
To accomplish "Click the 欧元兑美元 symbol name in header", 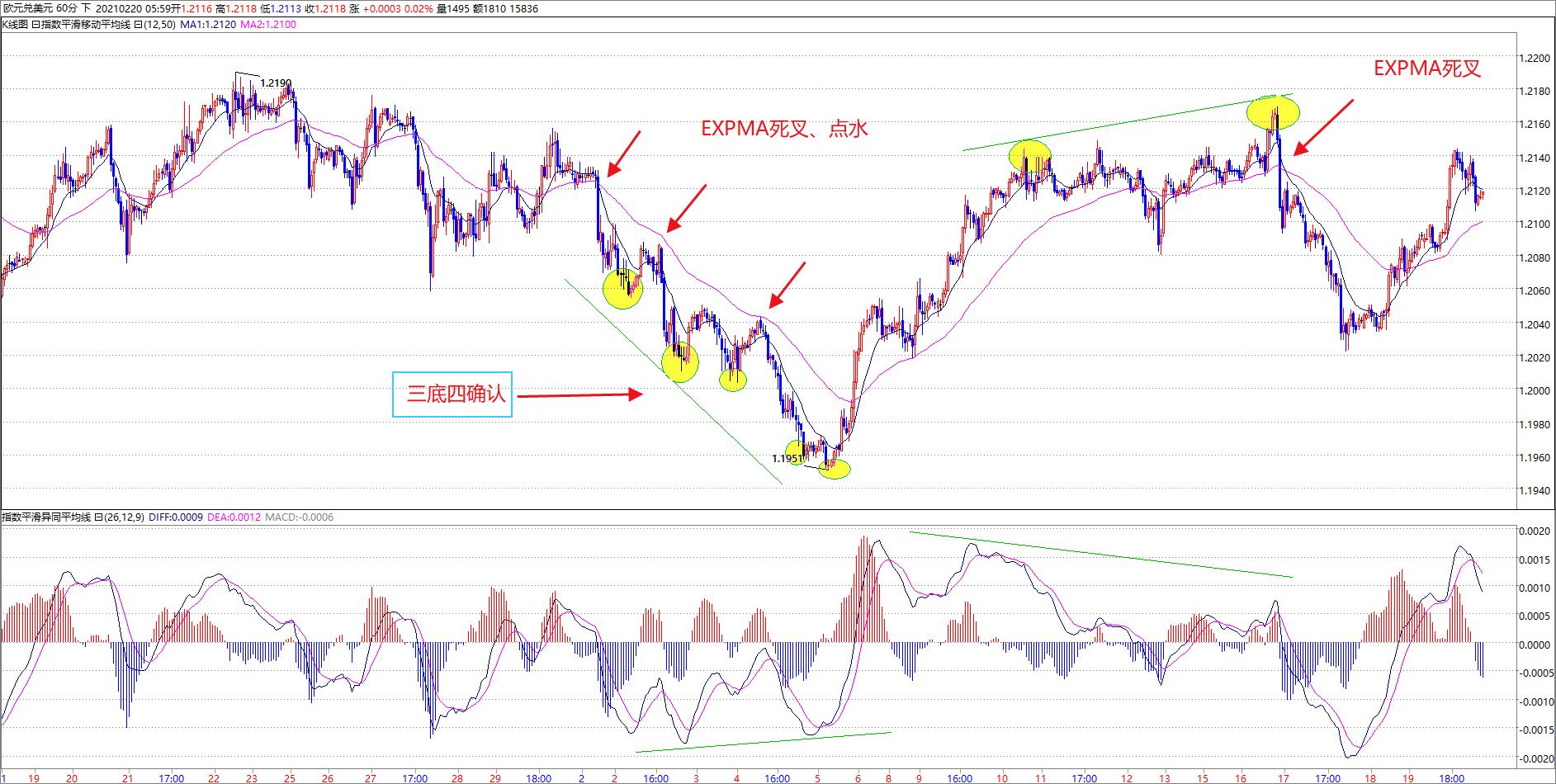I will tap(27, 8).
